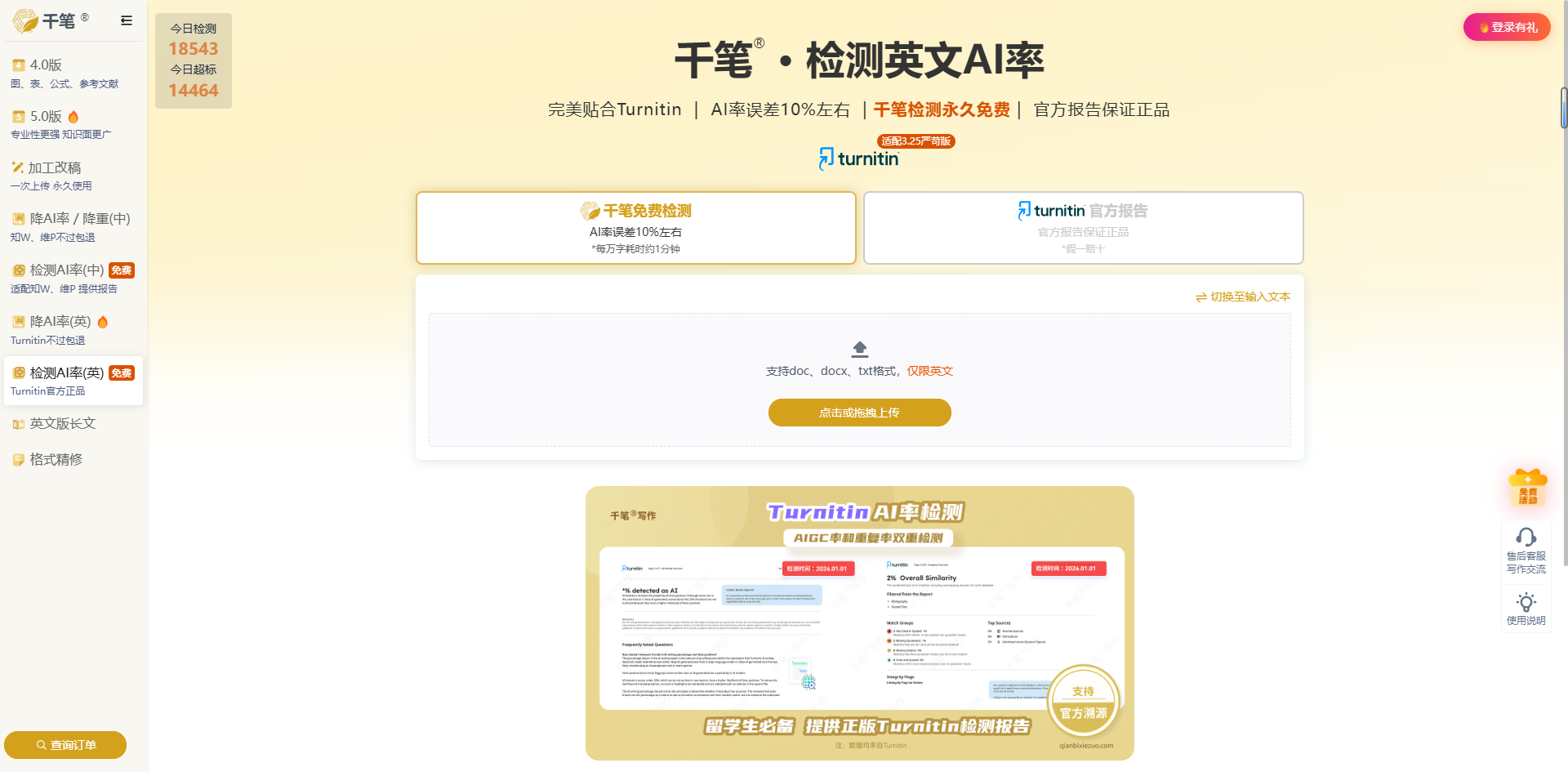Click the 适配3.25严苛版 badge
This screenshot has height=772, width=1568.
coord(916,141)
